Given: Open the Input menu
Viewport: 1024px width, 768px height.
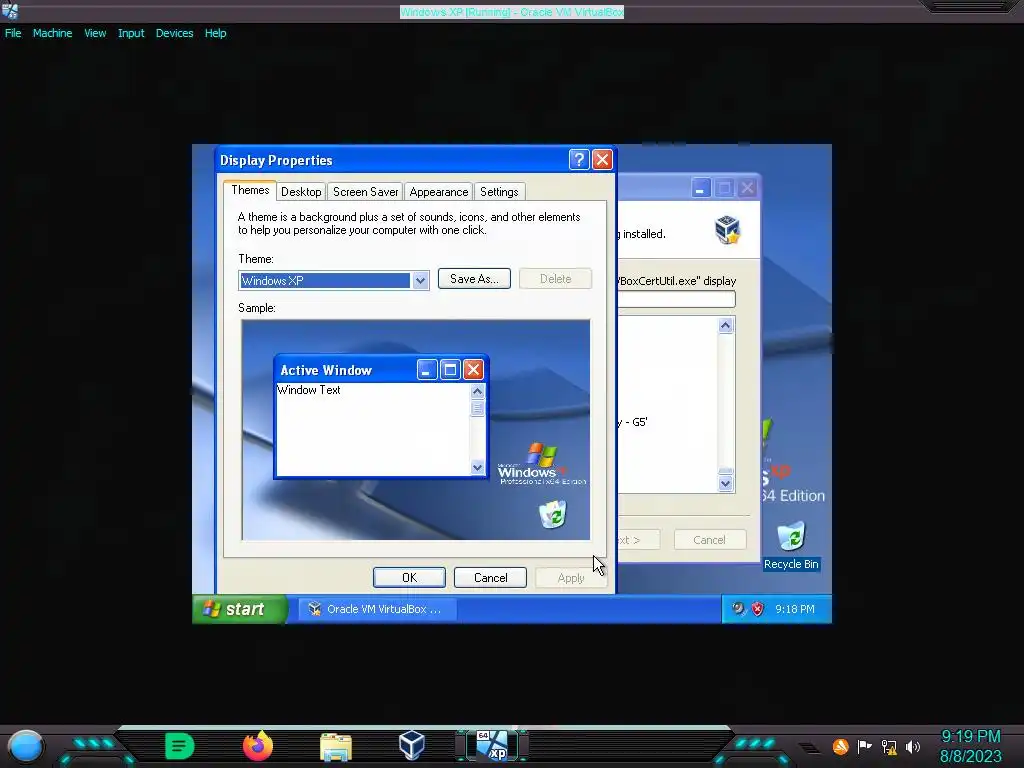Looking at the screenshot, I should [x=131, y=33].
